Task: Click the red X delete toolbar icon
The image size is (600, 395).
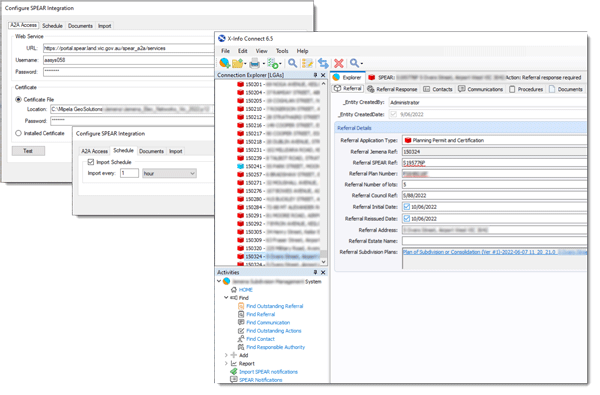Action: click(x=339, y=63)
